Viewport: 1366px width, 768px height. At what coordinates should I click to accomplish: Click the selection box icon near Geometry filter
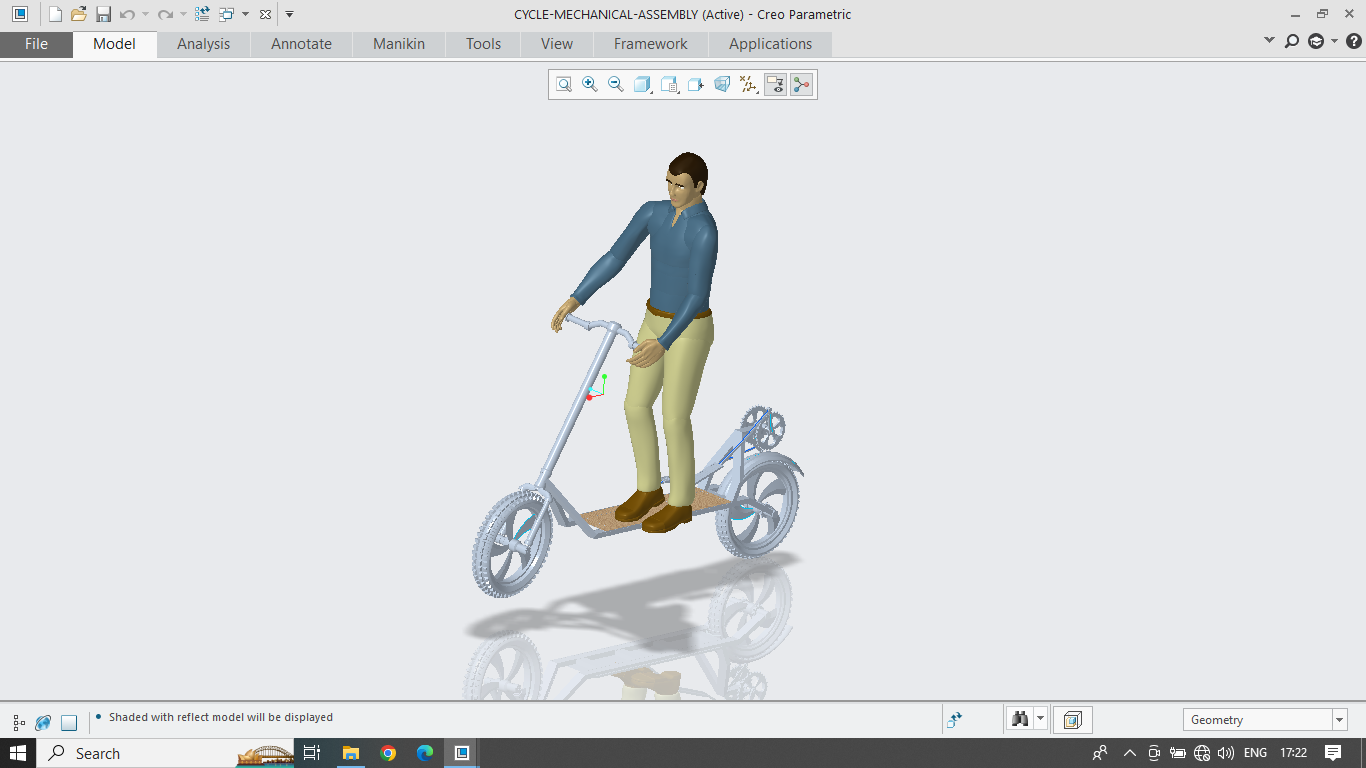[1072, 720]
